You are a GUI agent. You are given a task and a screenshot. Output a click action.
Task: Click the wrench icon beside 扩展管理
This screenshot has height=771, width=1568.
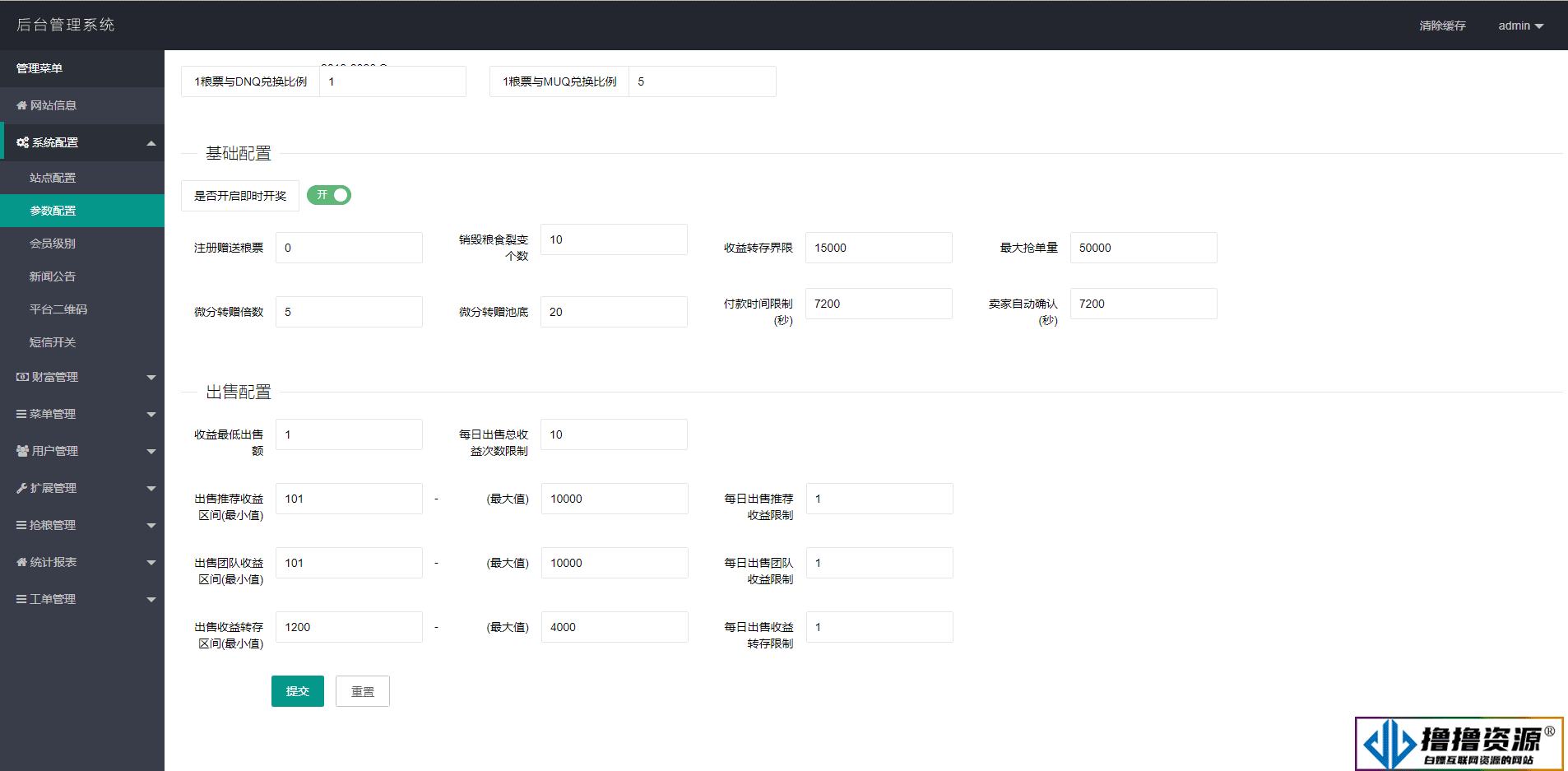click(22, 488)
